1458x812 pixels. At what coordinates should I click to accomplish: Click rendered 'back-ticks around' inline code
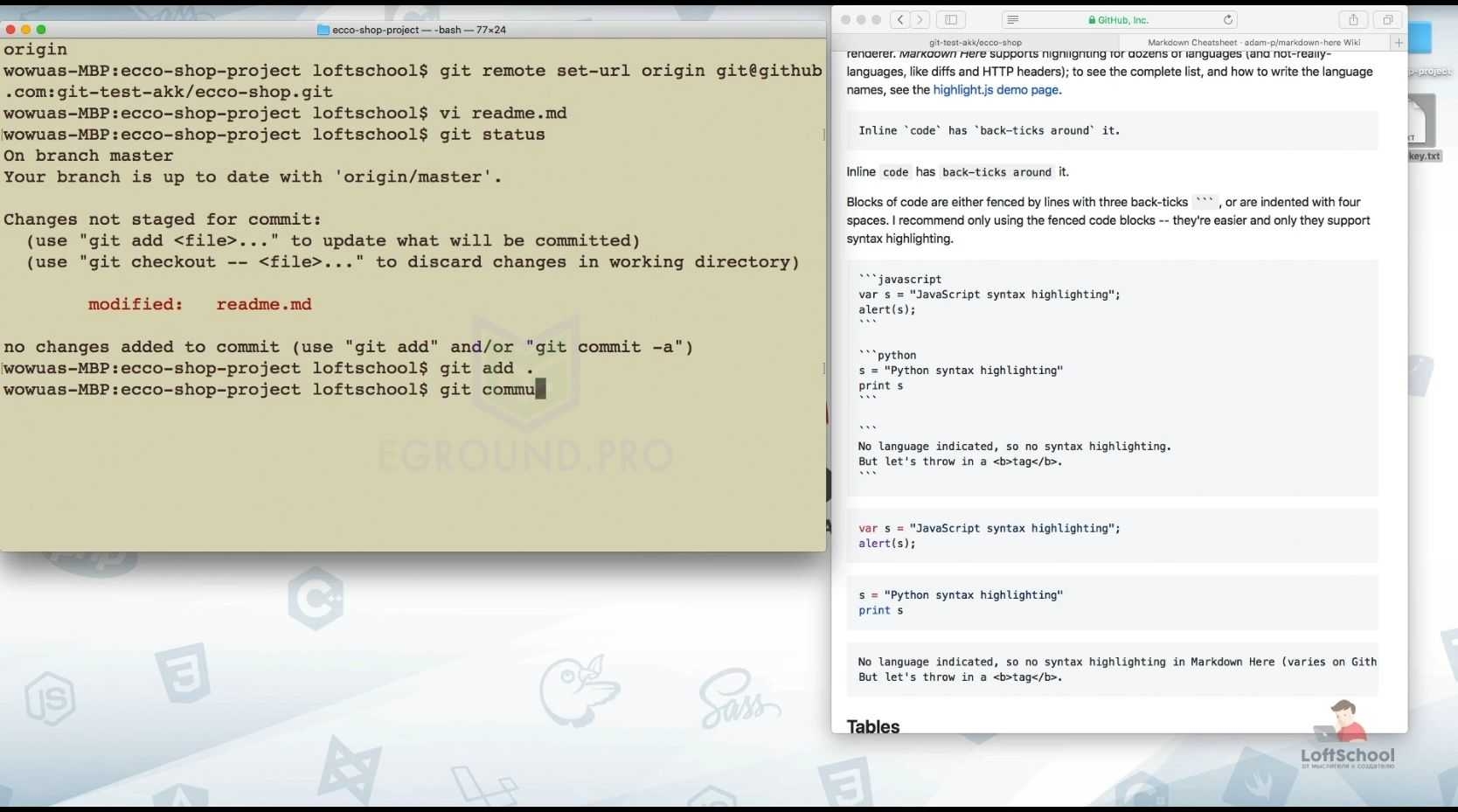(996, 172)
